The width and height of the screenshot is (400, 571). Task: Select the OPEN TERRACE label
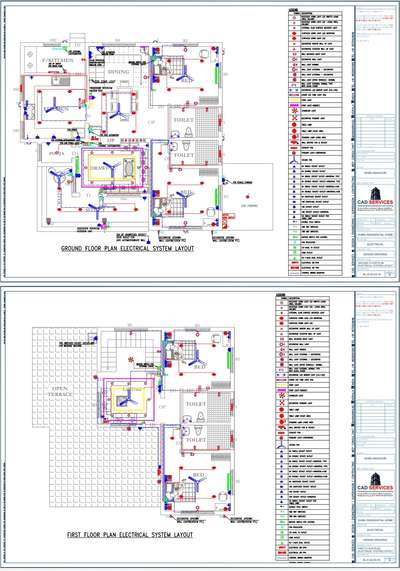(60, 391)
